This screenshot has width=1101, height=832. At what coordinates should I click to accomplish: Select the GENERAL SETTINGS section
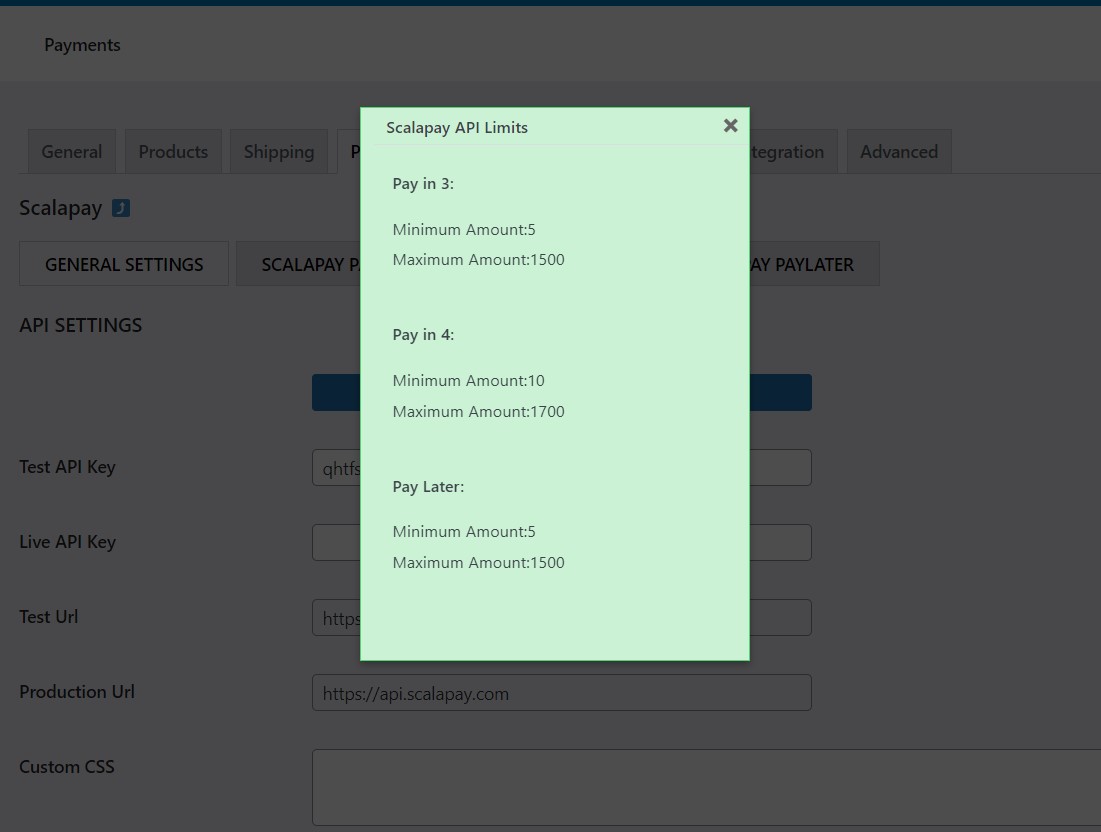point(124,264)
